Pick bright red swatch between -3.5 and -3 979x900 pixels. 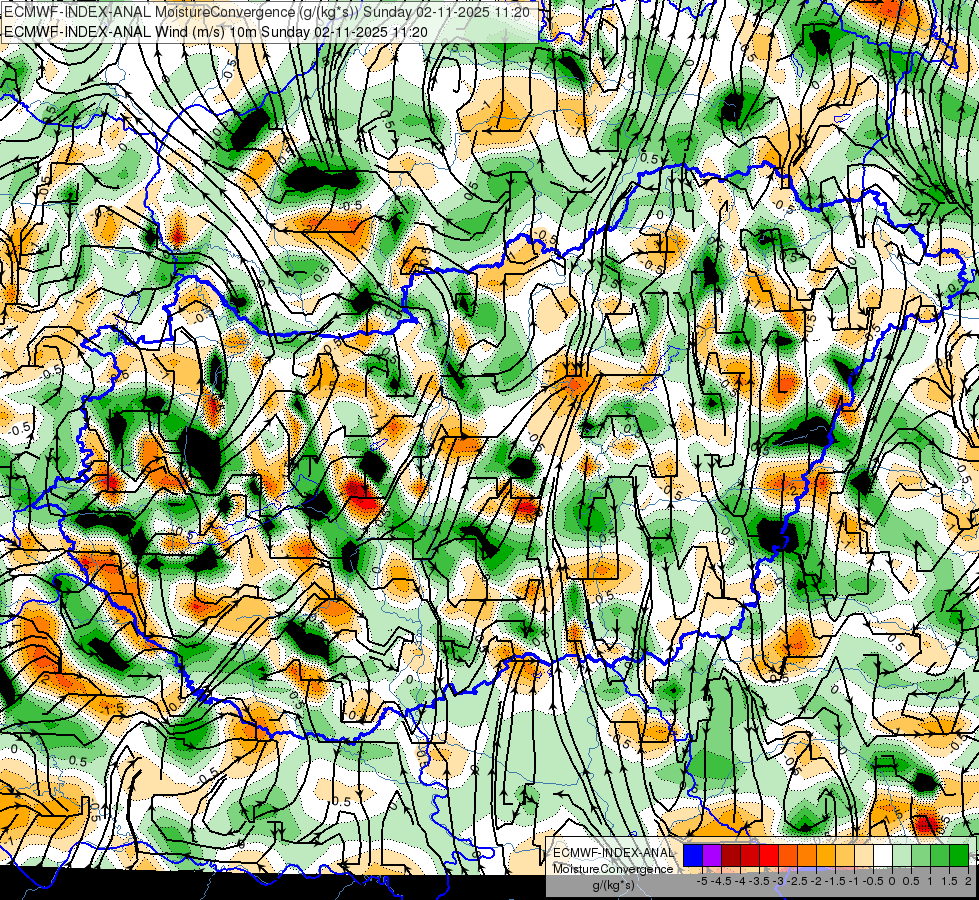pos(769,855)
